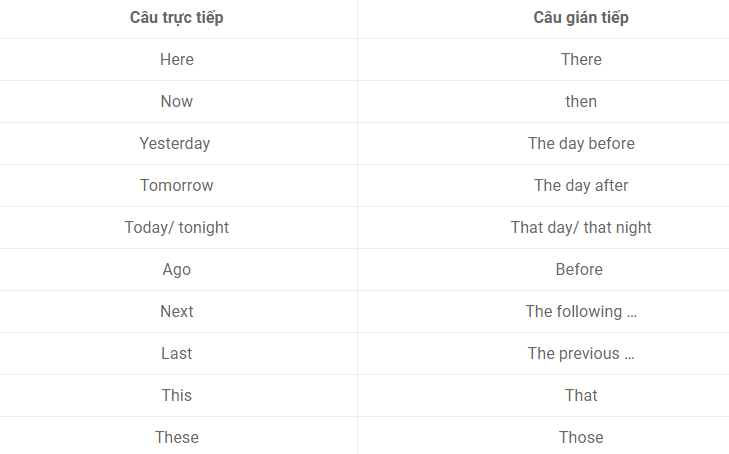This screenshot has width=729, height=454.
Task: Select the "Last" cell
Action: tap(177, 354)
